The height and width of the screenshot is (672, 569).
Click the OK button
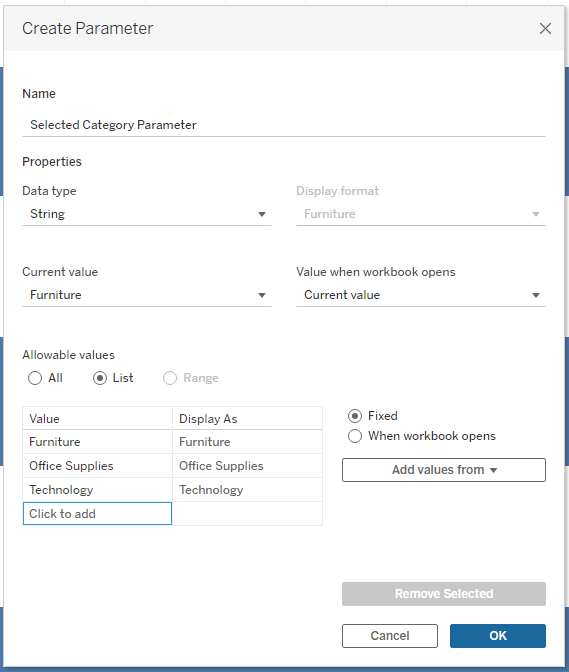497,636
